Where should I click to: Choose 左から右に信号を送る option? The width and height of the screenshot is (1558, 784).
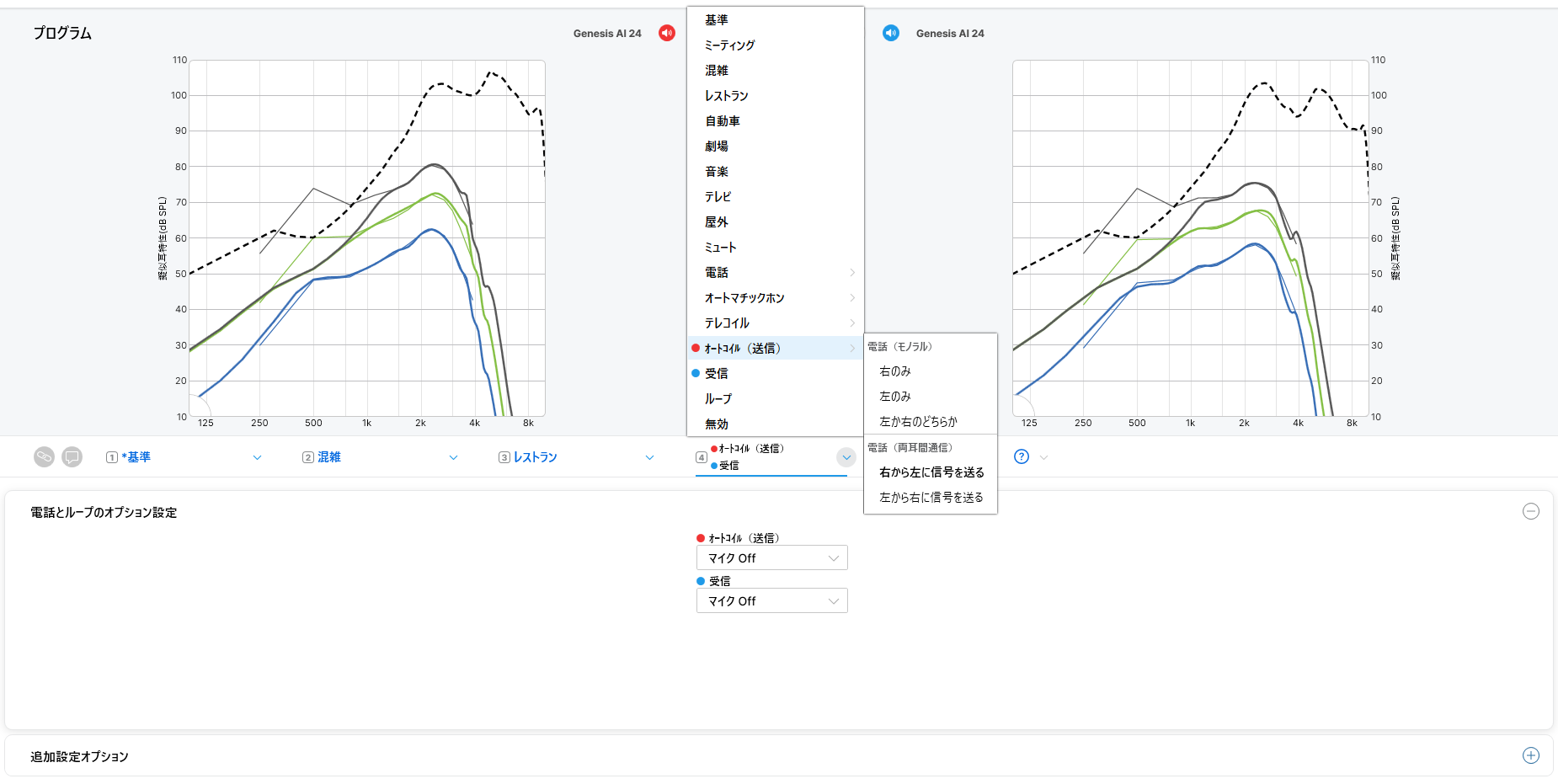click(931, 498)
